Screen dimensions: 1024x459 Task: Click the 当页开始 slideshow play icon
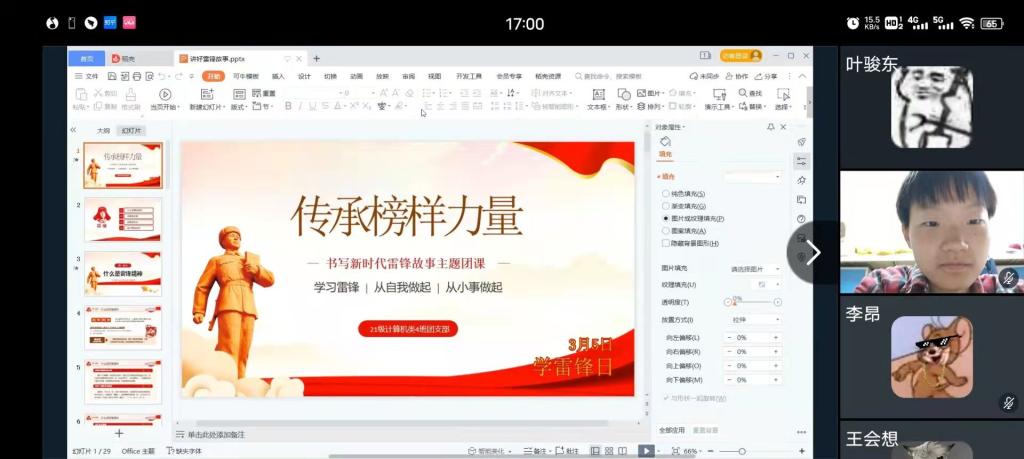point(164,94)
